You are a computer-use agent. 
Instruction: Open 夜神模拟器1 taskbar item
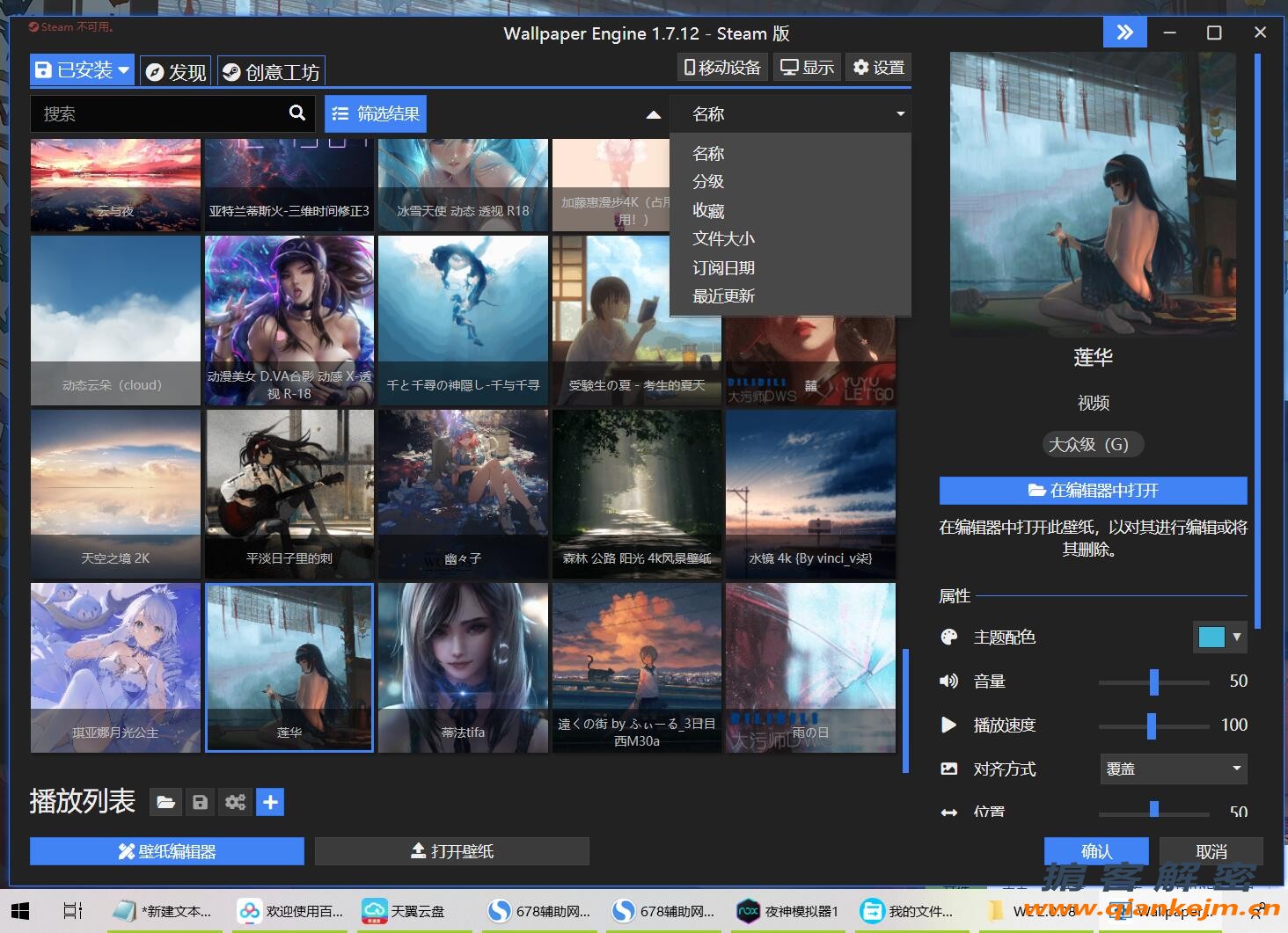[x=787, y=911]
